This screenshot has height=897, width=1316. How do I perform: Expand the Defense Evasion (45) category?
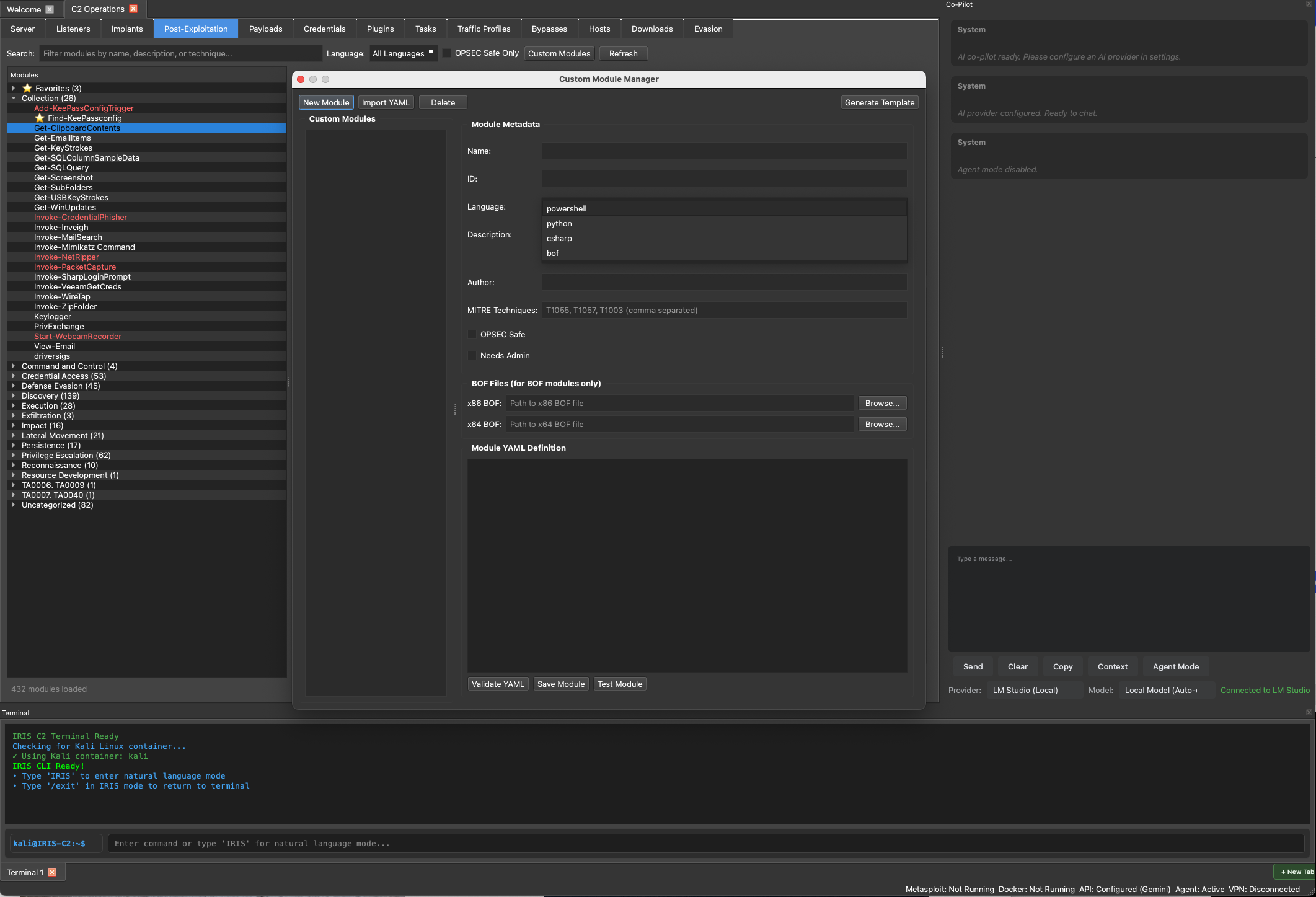click(14, 386)
